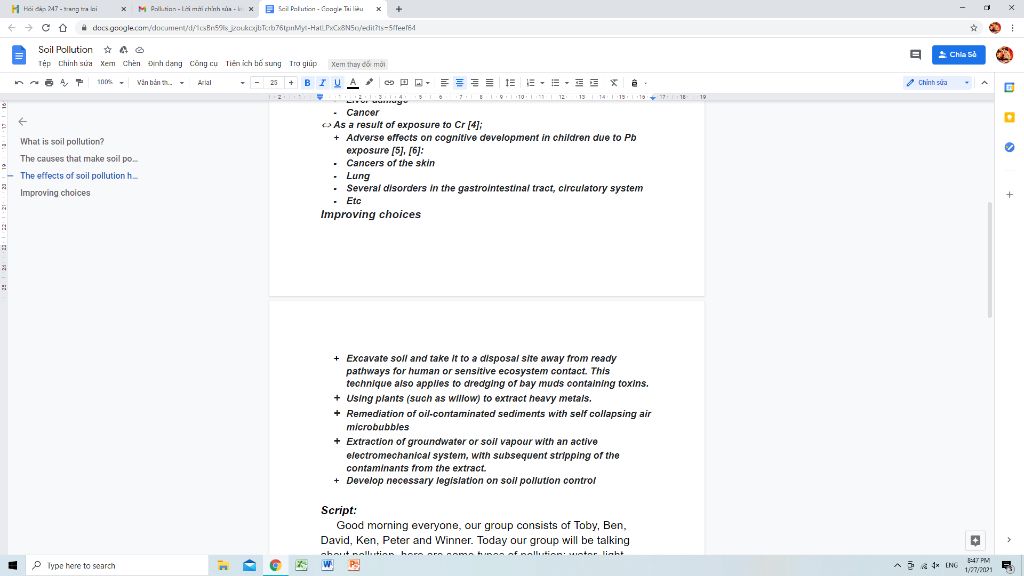Viewport: 1024px width, 576px height.
Task: Open the Tasks side panel icon
Action: pos(1010,148)
